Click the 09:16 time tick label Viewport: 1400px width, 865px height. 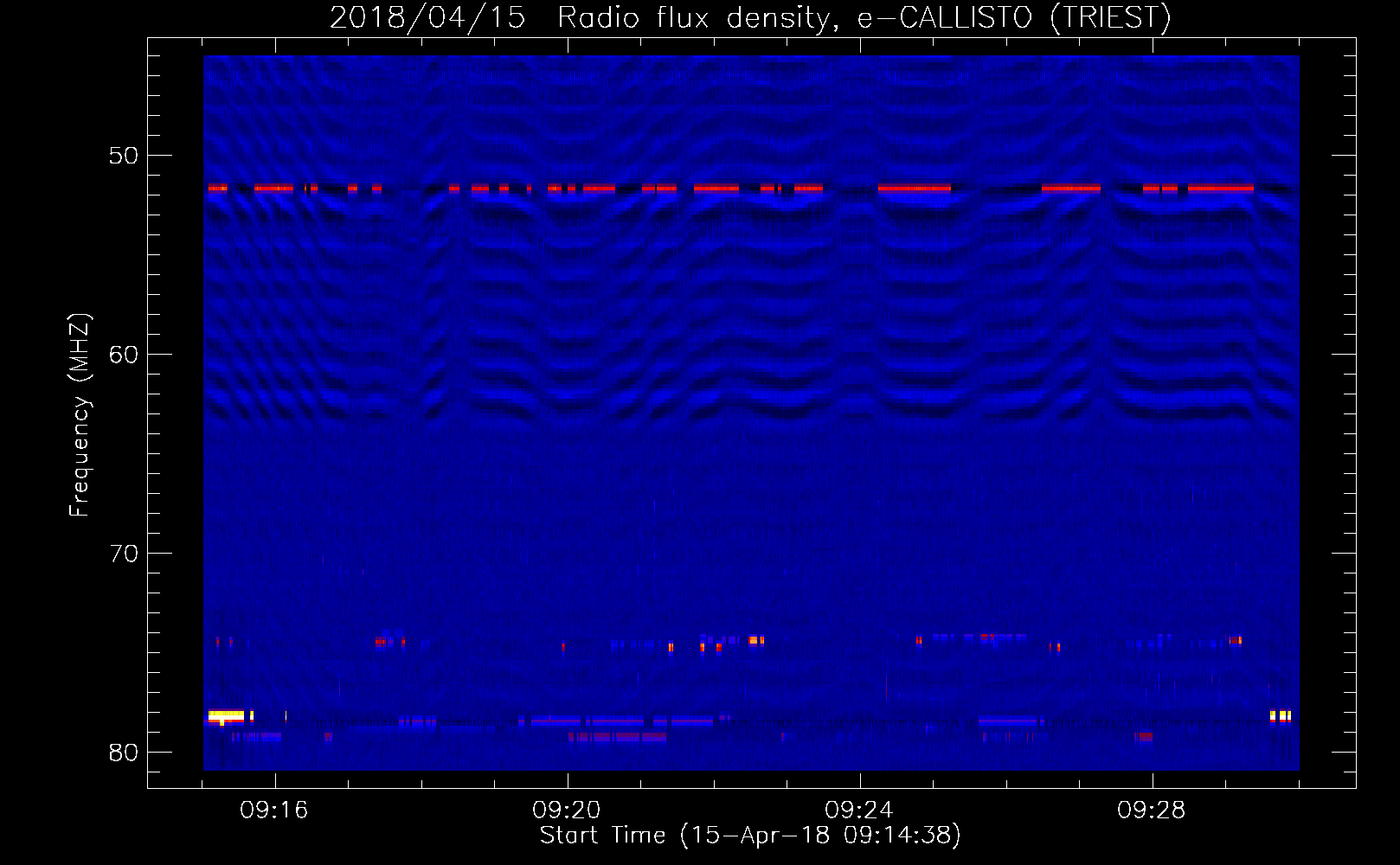pos(274,811)
